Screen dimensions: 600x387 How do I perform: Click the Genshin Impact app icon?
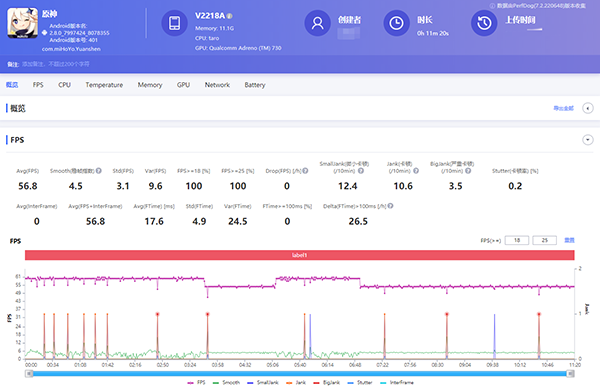(23, 23)
